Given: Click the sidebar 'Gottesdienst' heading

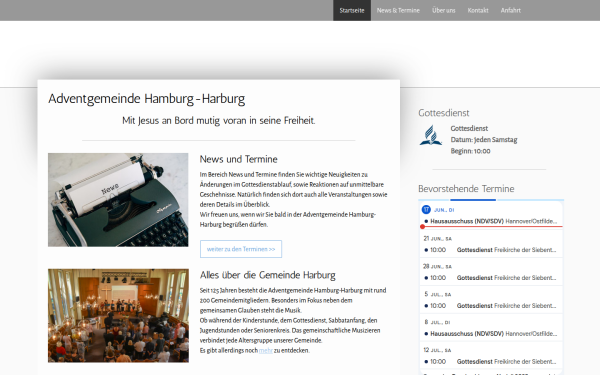Looking at the screenshot, I should [443, 113].
